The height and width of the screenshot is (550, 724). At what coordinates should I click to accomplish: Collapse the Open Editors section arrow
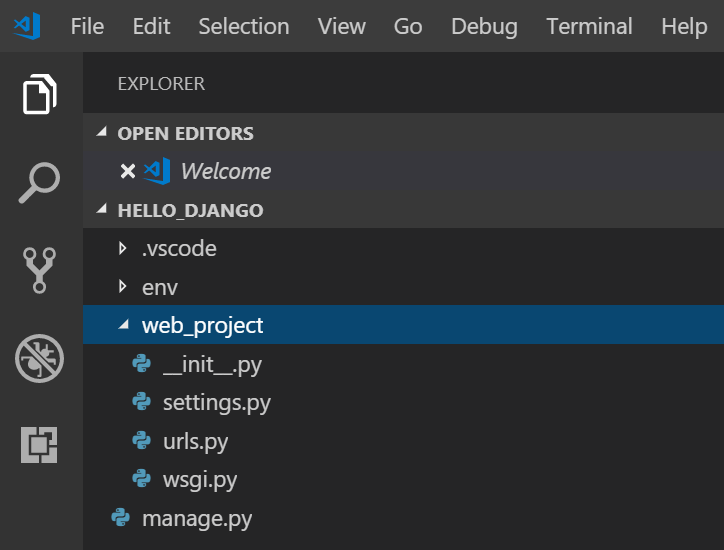click(102, 133)
